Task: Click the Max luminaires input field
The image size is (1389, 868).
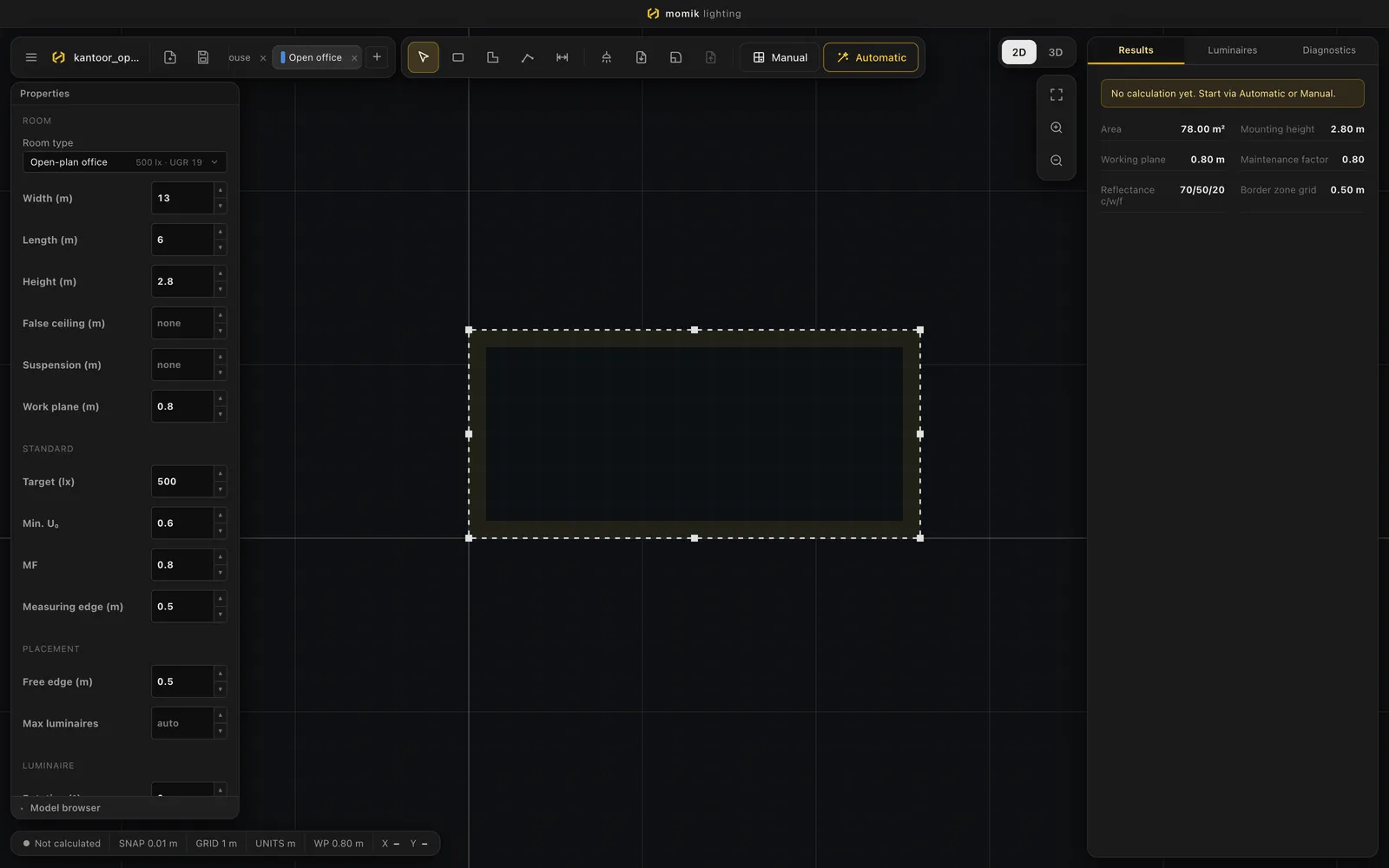Action: (182, 723)
